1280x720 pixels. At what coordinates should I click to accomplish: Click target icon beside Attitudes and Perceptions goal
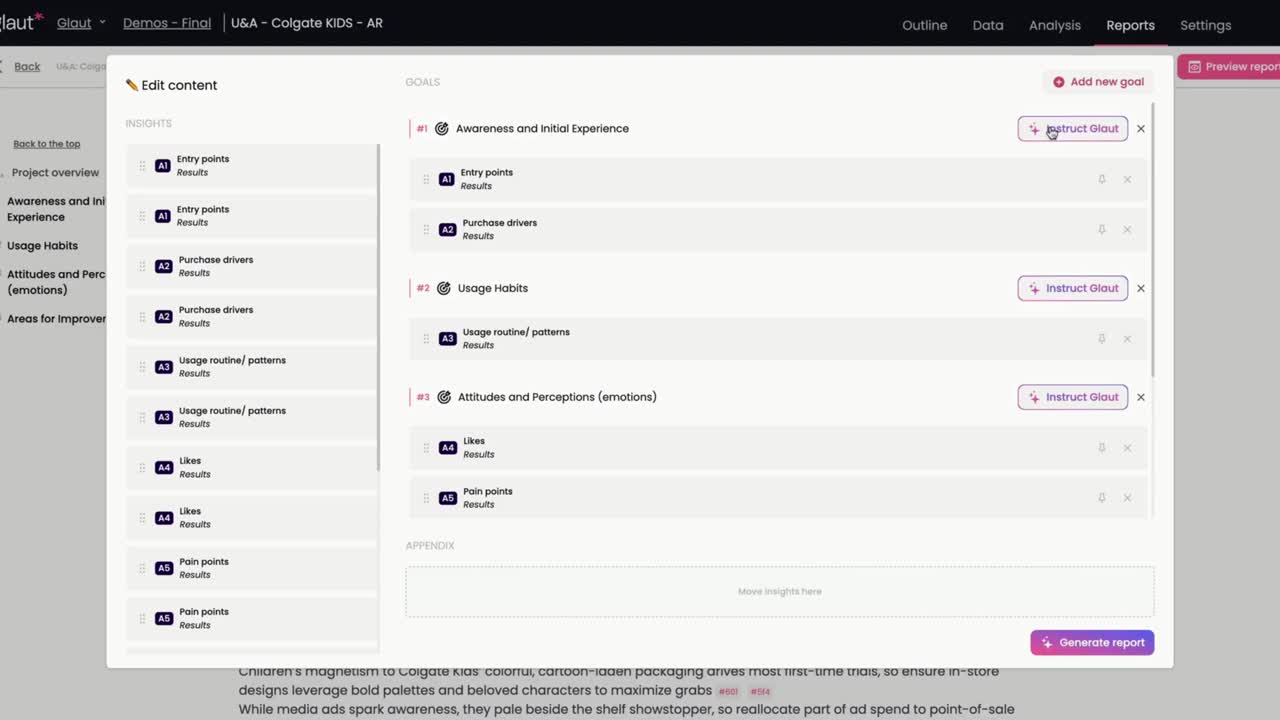click(x=444, y=397)
